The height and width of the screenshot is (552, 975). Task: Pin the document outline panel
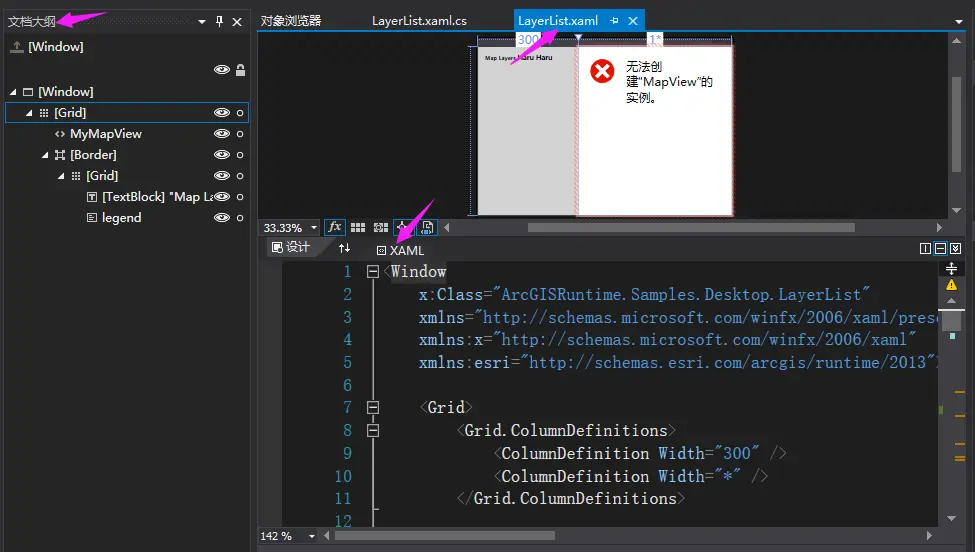tap(219, 21)
